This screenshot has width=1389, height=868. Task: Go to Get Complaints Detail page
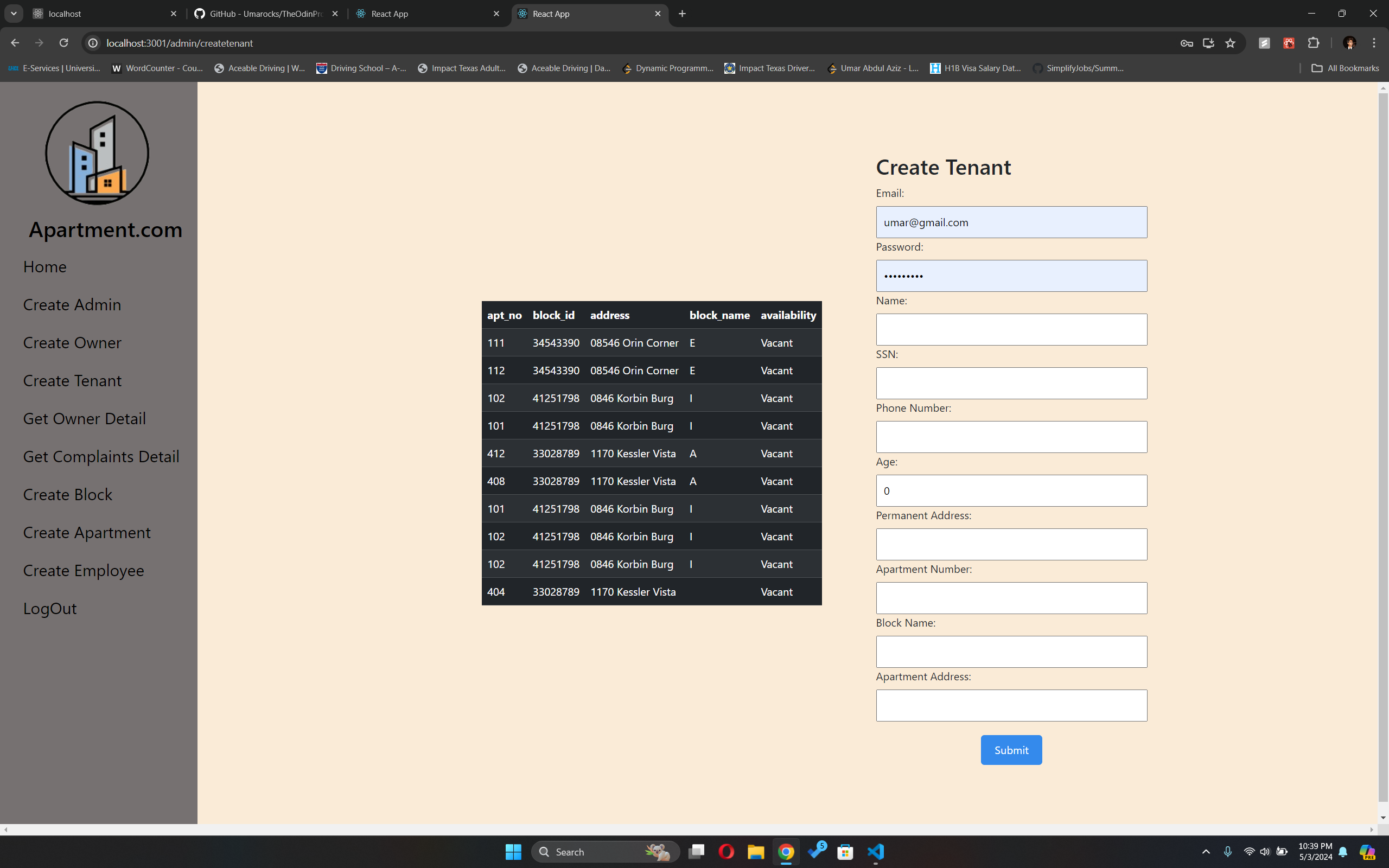(101, 456)
